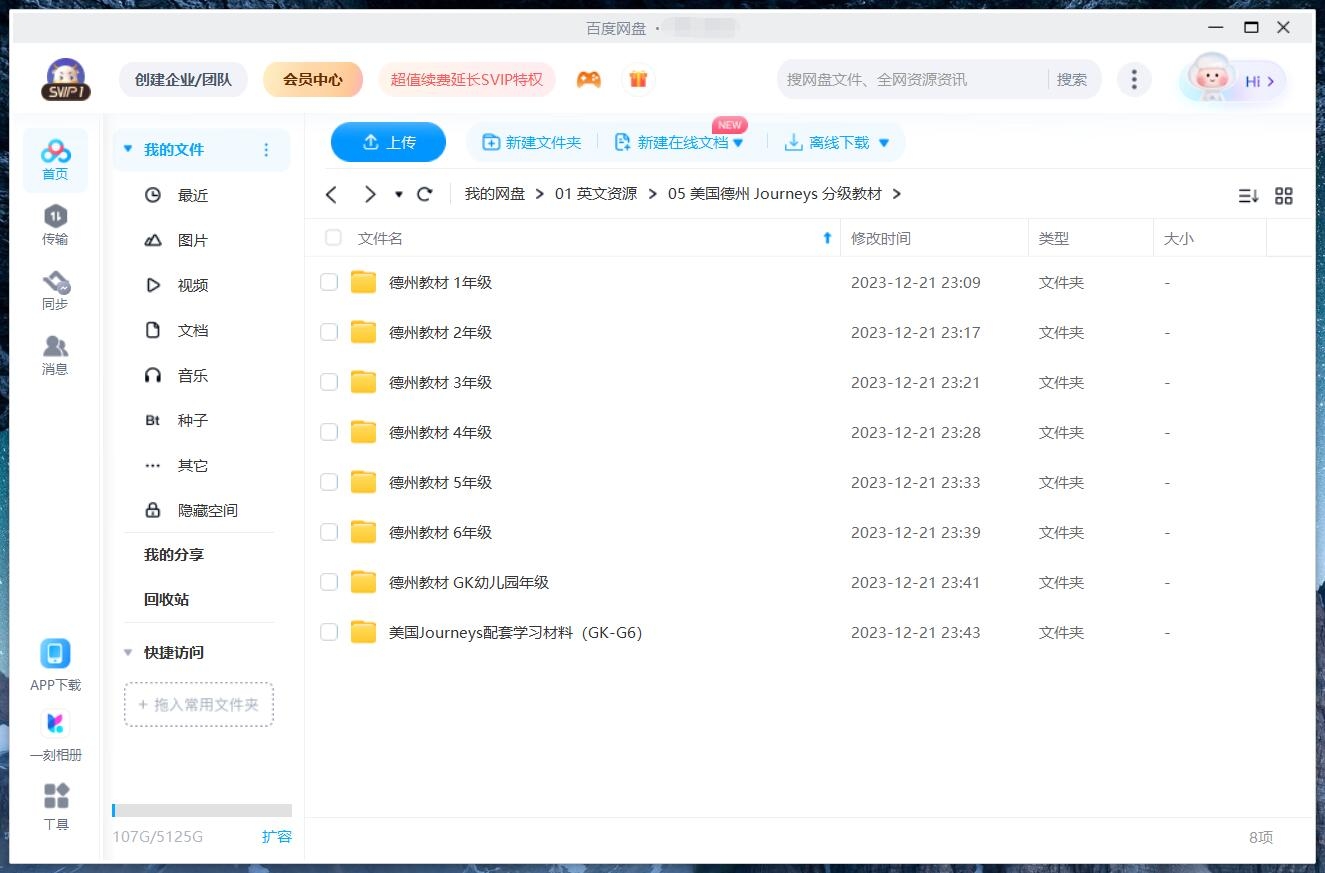This screenshot has width=1325, height=873.
Task: Click the storage usage progress bar
Action: pos(200,810)
